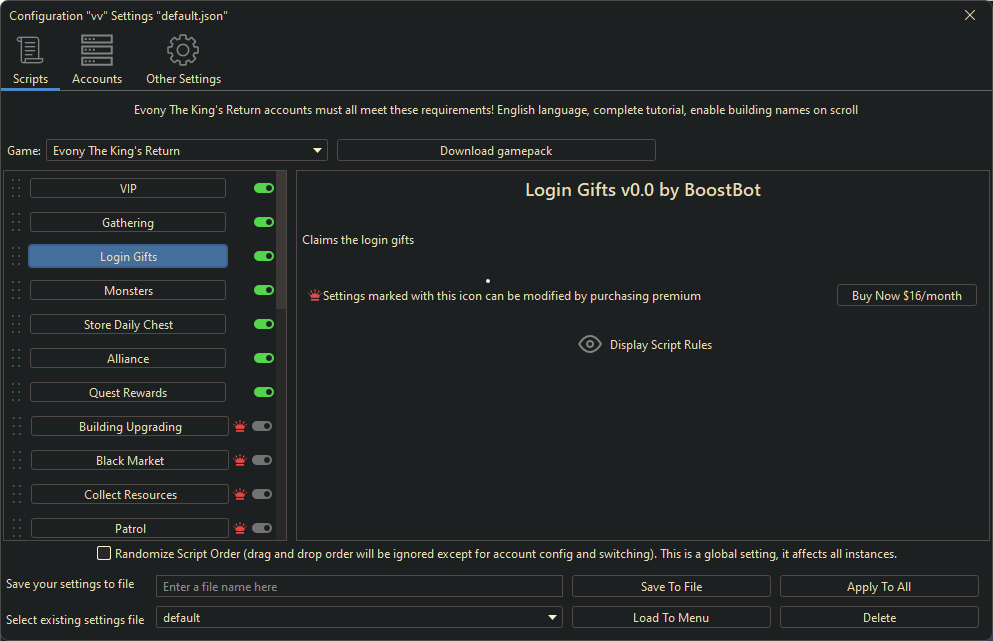
Task: Select the Quest Rewards script
Action: click(128, 393)
